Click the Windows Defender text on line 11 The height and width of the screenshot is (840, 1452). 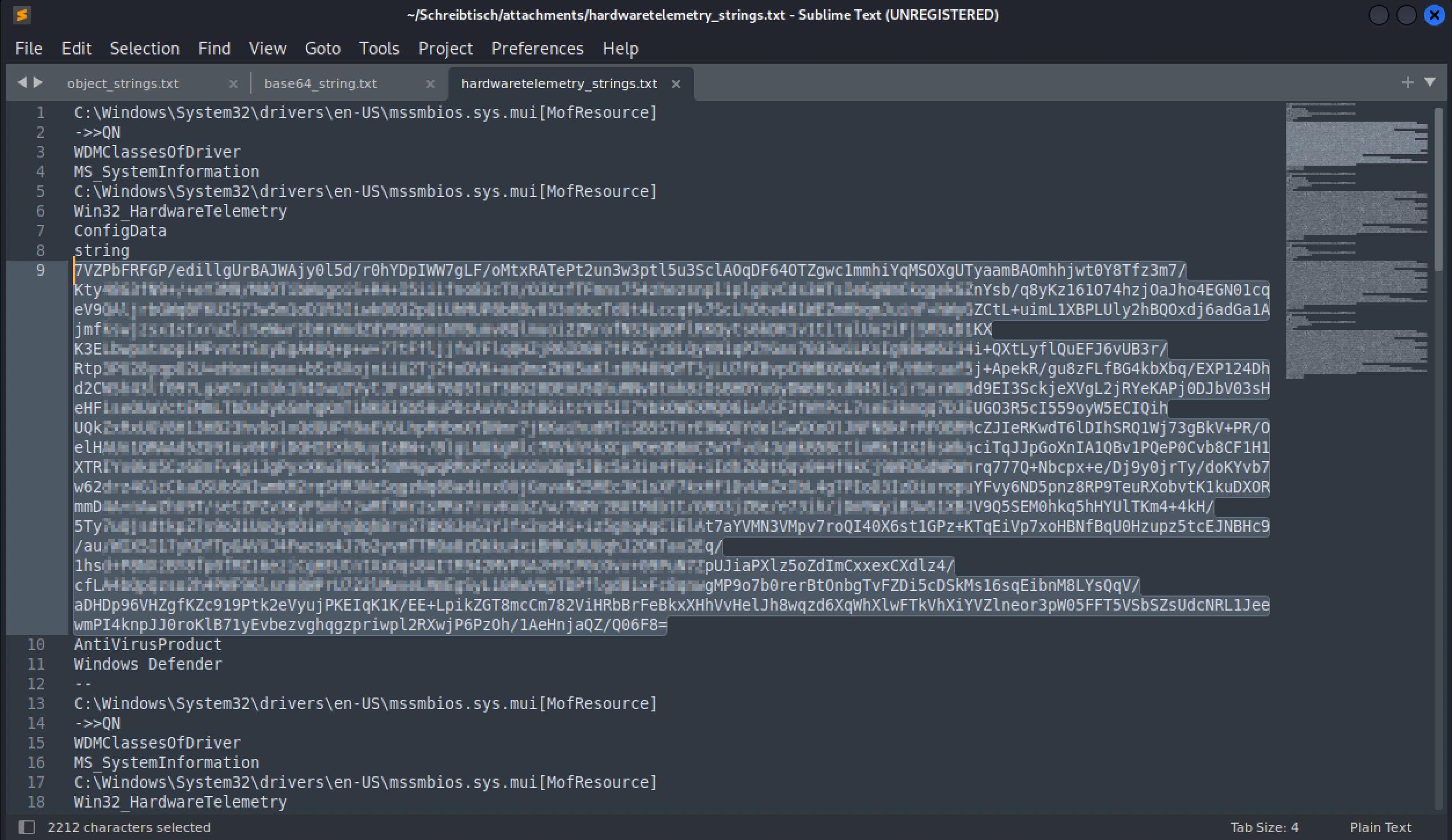(148, 664)
